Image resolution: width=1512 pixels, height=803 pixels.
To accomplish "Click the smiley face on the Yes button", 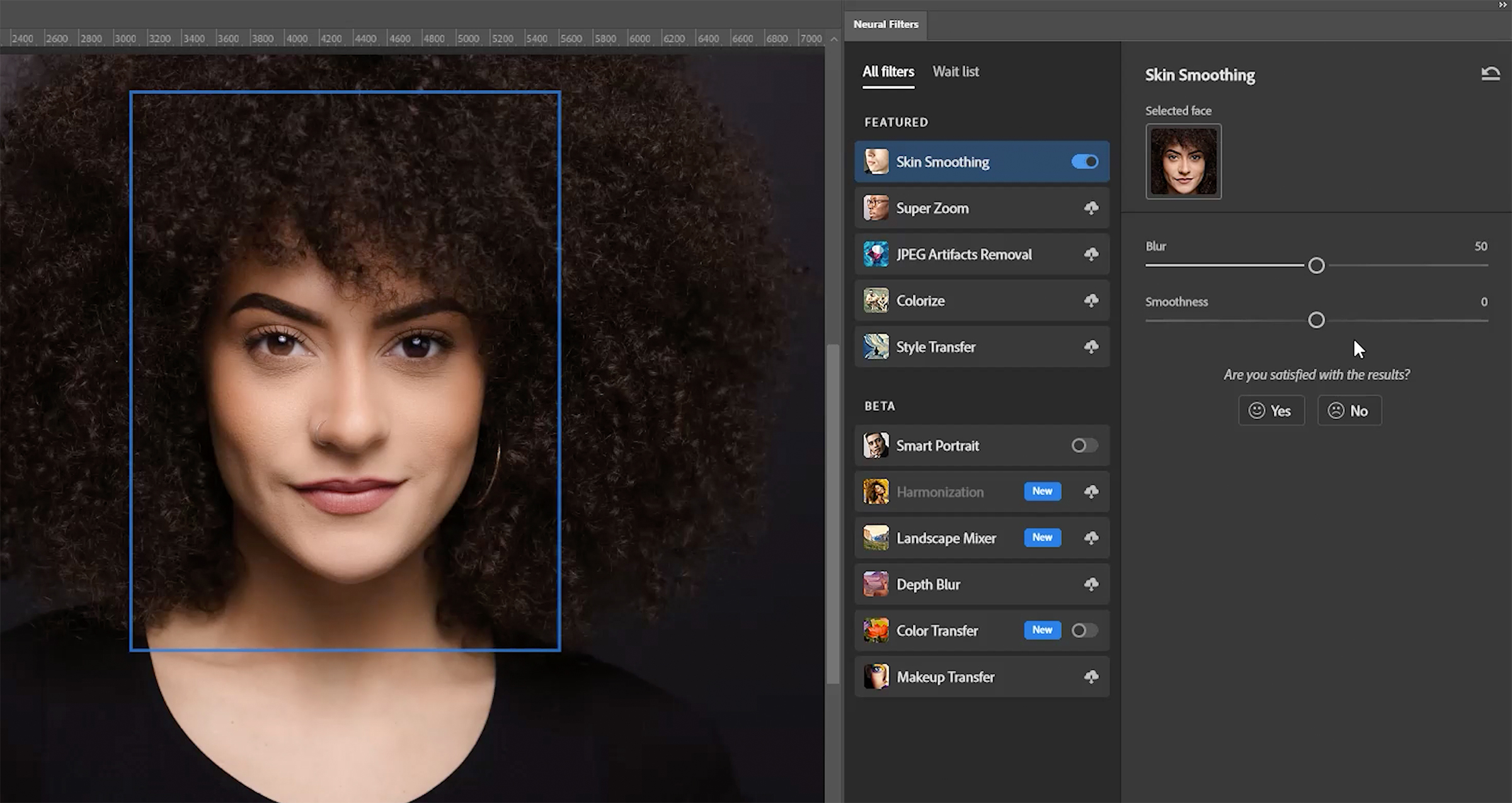I will click(1256, 410).
